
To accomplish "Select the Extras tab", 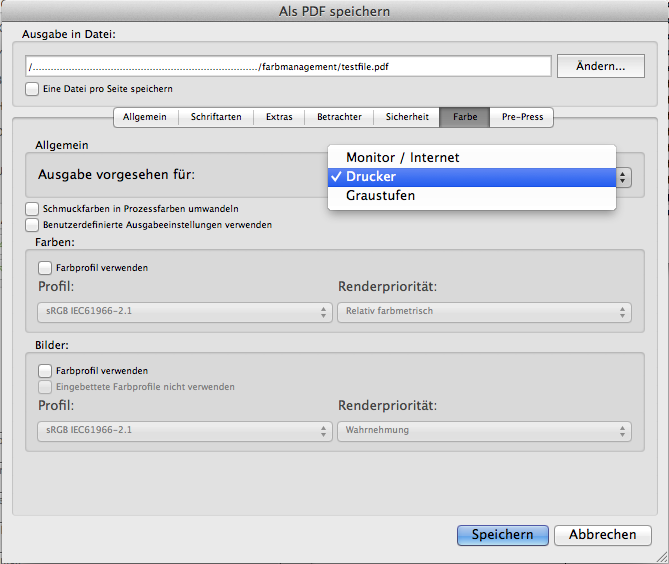I will (279, 117).
